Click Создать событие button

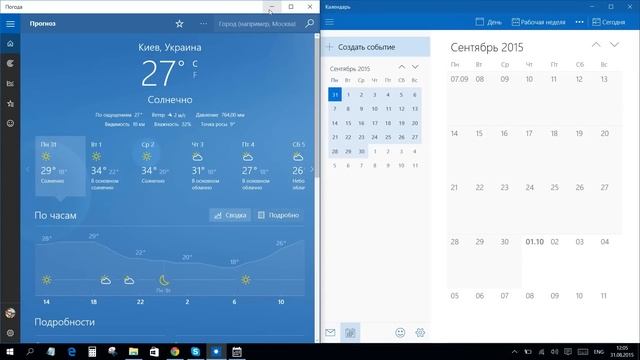pos(376,47)
